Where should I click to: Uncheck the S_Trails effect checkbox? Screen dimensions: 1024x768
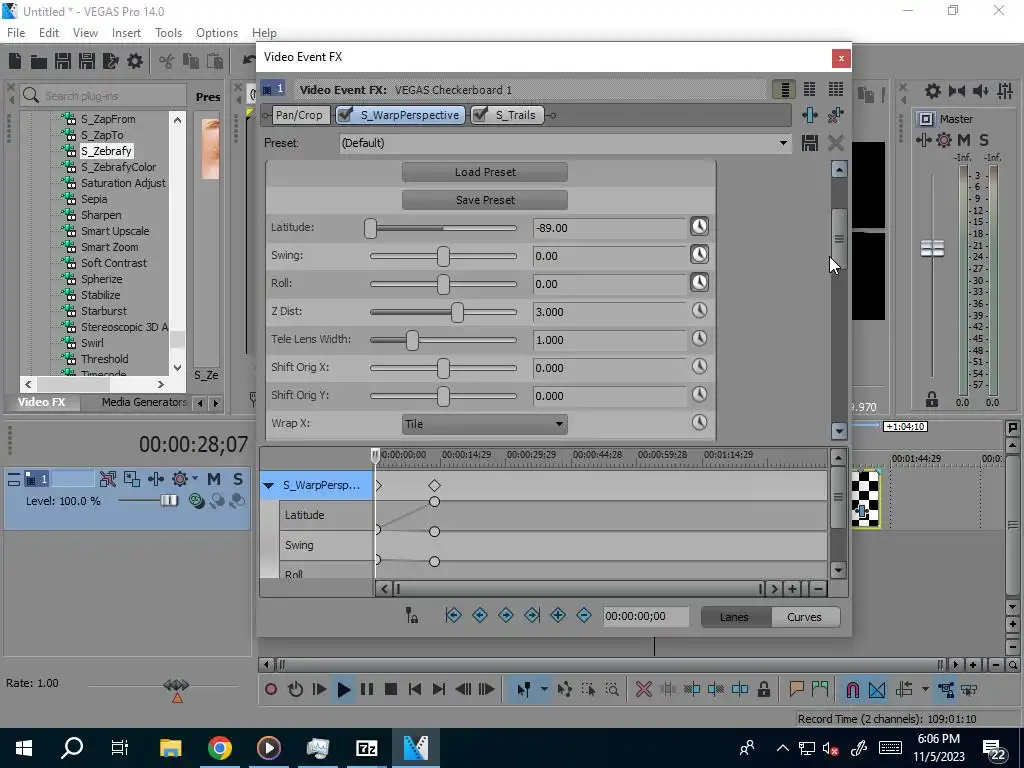click(x=480, y=115)
